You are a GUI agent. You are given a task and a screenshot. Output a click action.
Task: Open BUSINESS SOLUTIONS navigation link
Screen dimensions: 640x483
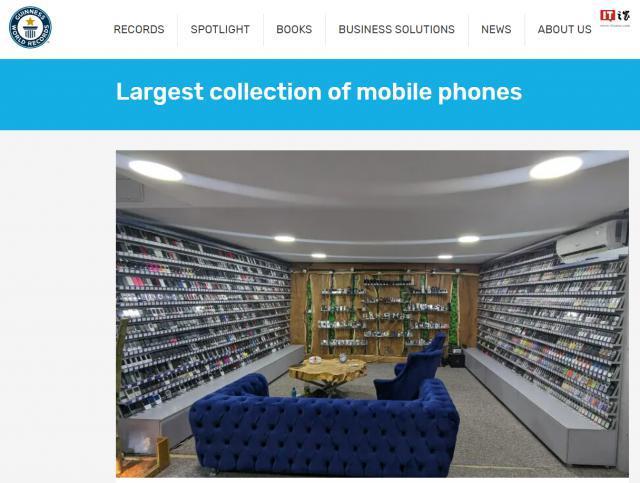click(396, 29)
